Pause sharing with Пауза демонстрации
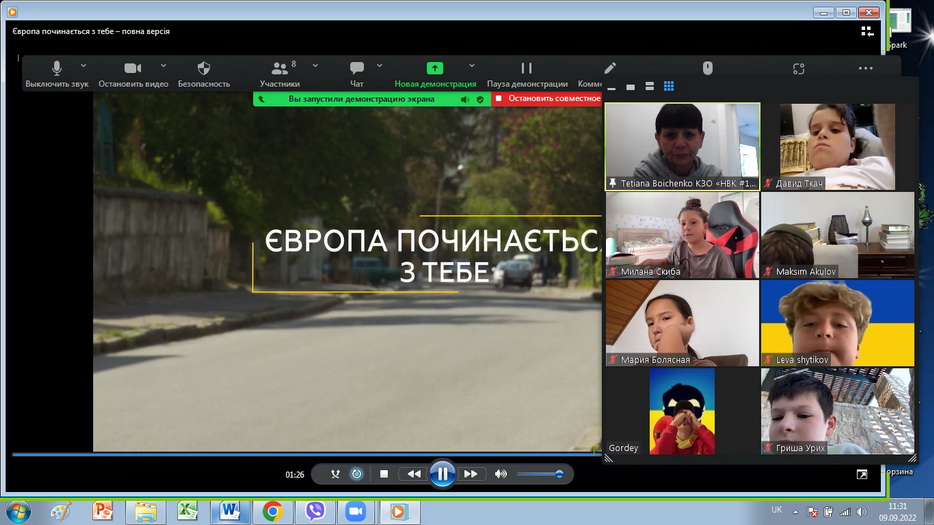This screenshot has height=525, width=934. [527, 74]
